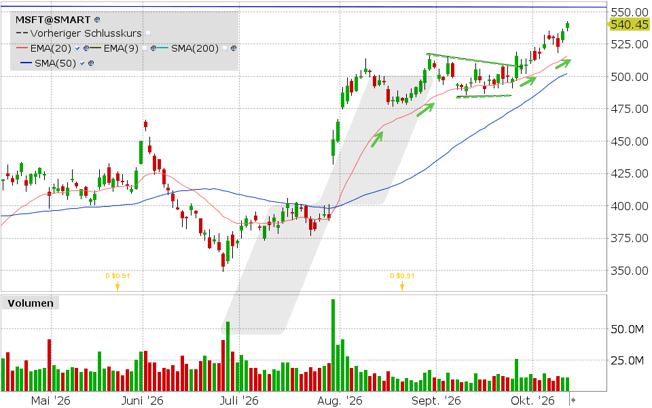
Task: Click the Vorheriger Schlusskurs legend label
Action: point(86,33)
